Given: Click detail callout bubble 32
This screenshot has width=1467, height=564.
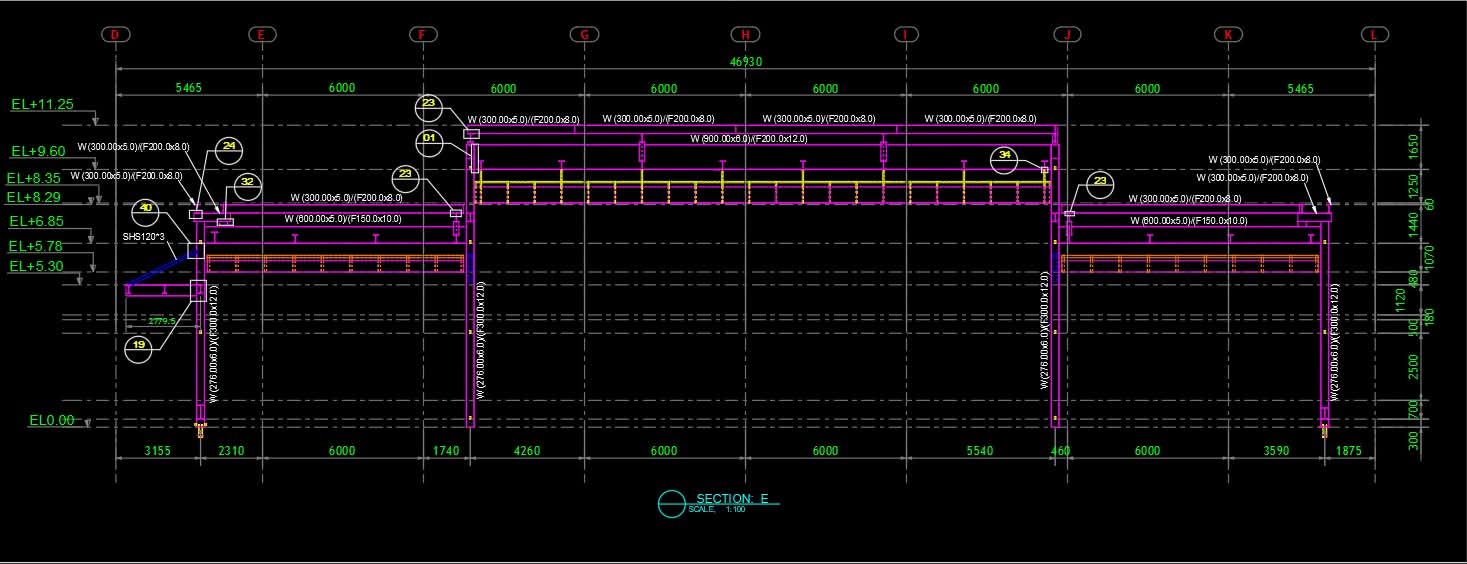Looking at the screenshot, I should tap(247, 183).
